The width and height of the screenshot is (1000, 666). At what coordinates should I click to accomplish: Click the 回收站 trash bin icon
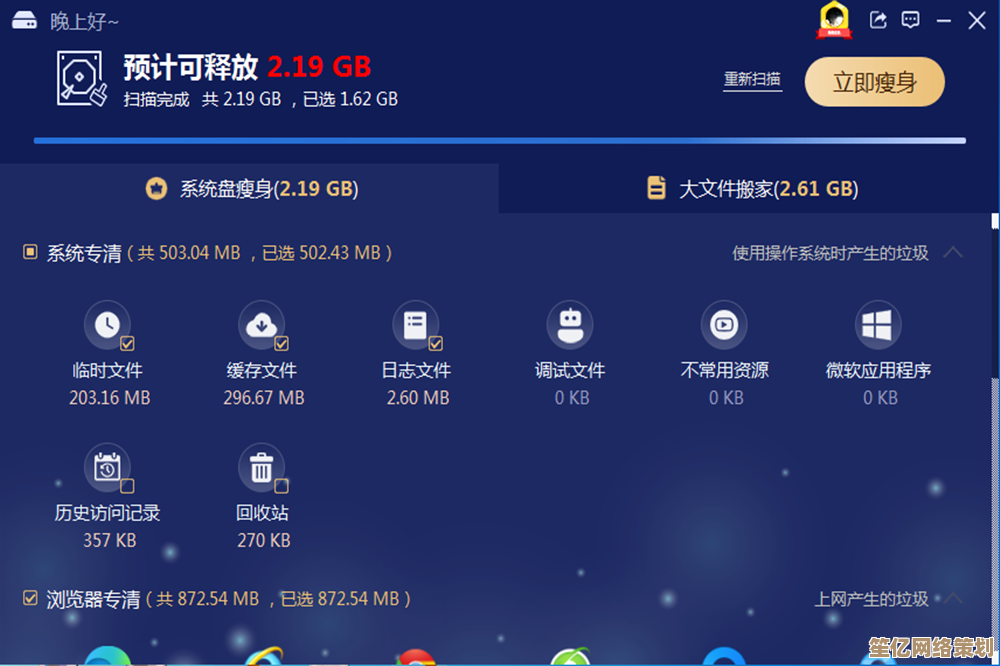click(x=261, y=467)
